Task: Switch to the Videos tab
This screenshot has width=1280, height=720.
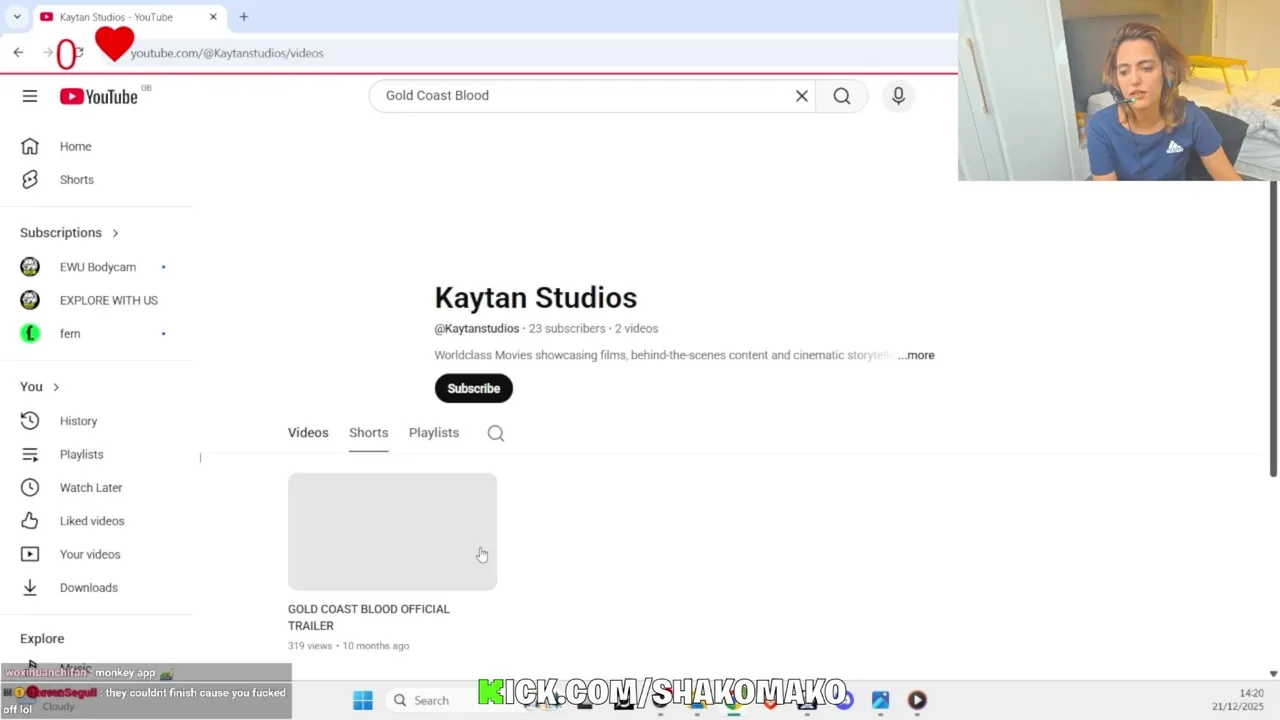Action: 308,433
